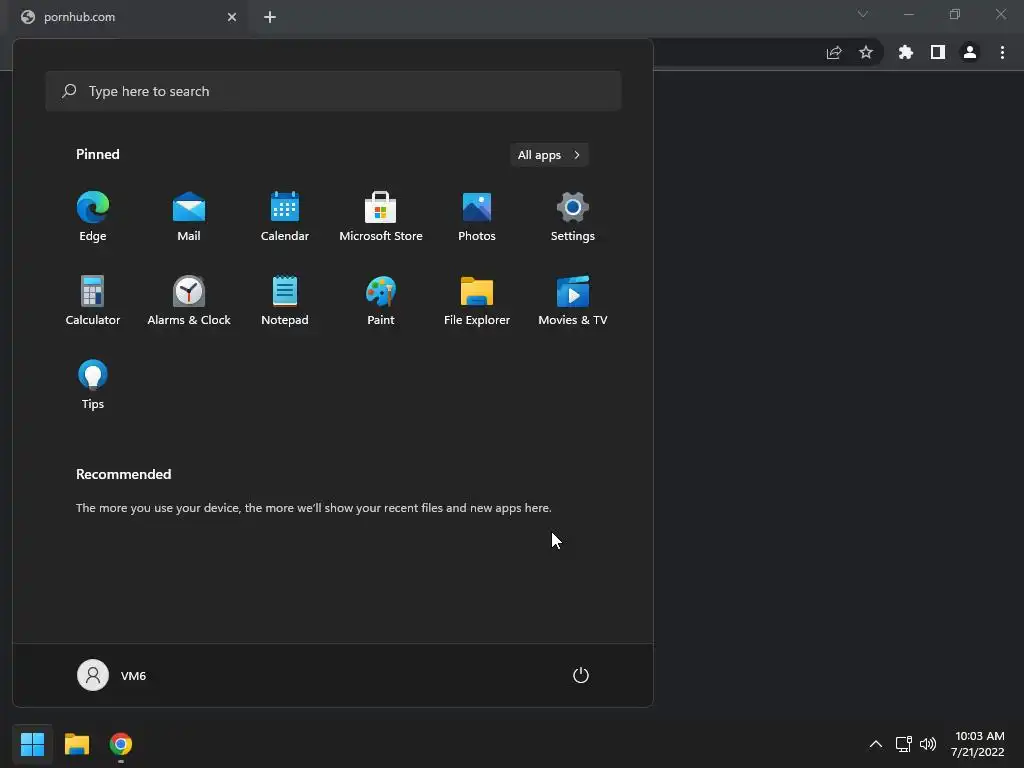Close the pornhub.com tab

[232, 17]
